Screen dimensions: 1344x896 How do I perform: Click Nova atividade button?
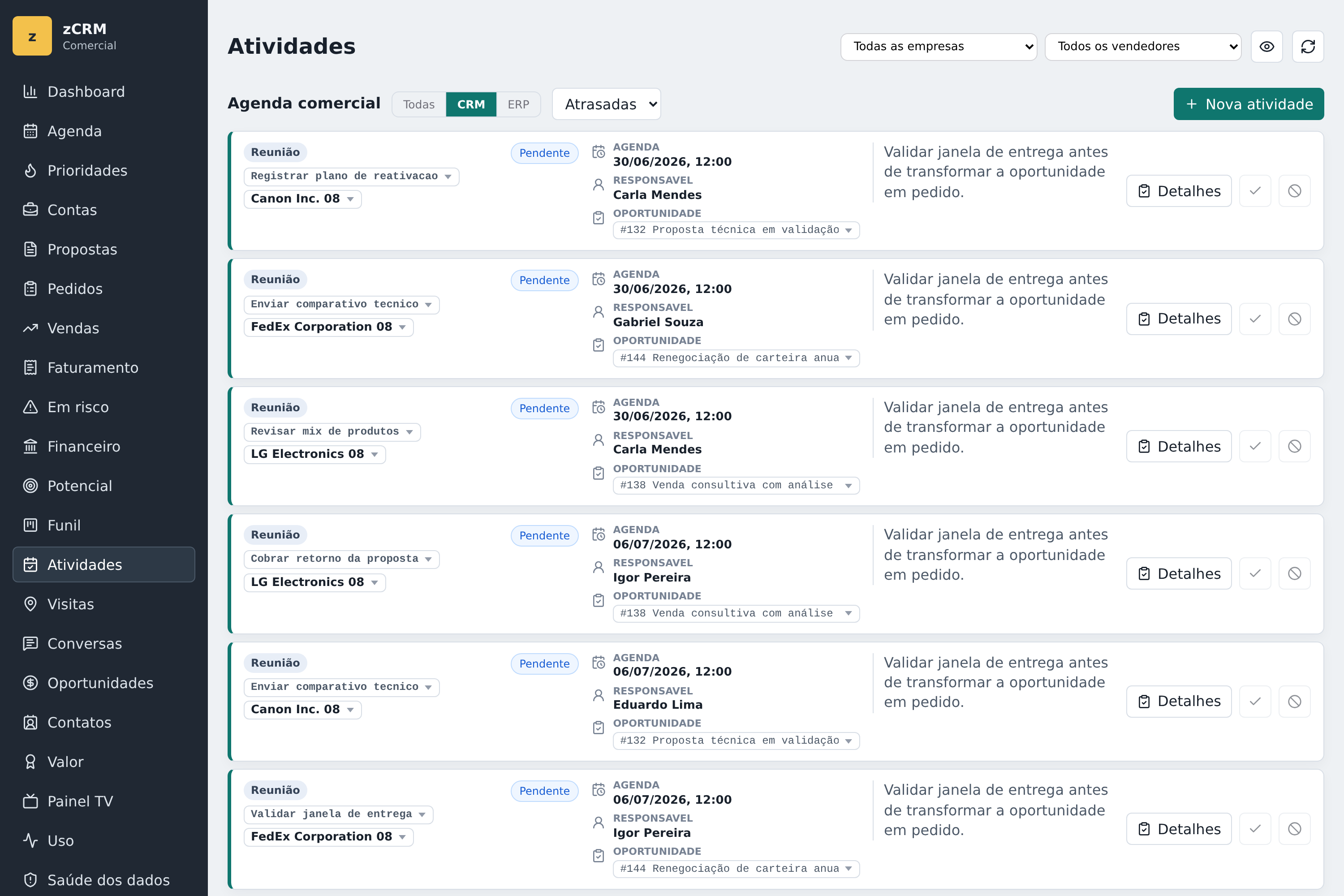point(1249,104)
